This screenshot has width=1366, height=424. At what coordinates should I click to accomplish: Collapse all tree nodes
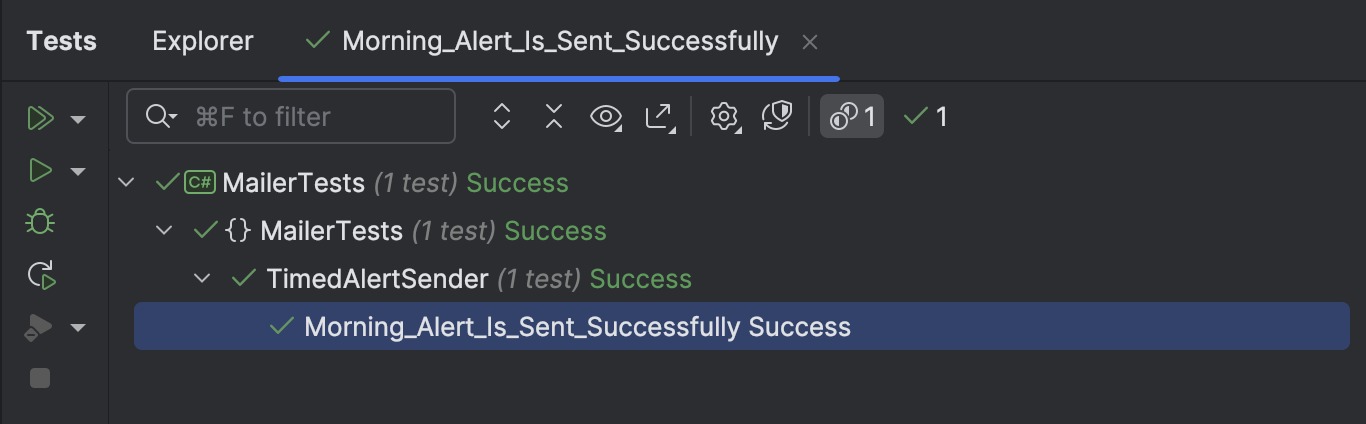(554, 117)
